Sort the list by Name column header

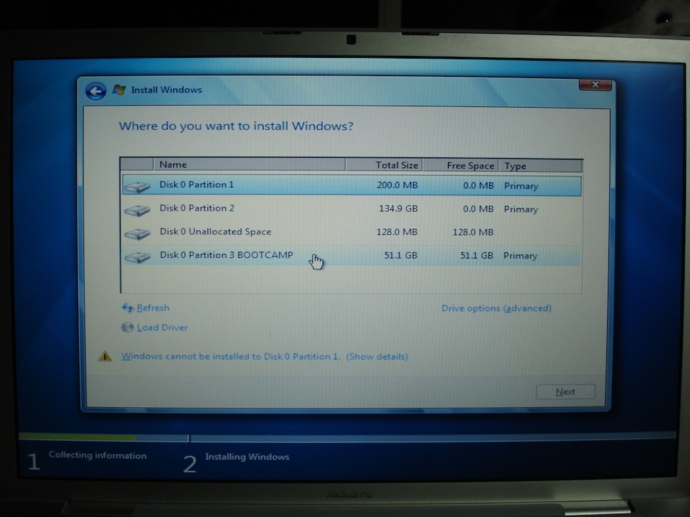pos(250,165)
